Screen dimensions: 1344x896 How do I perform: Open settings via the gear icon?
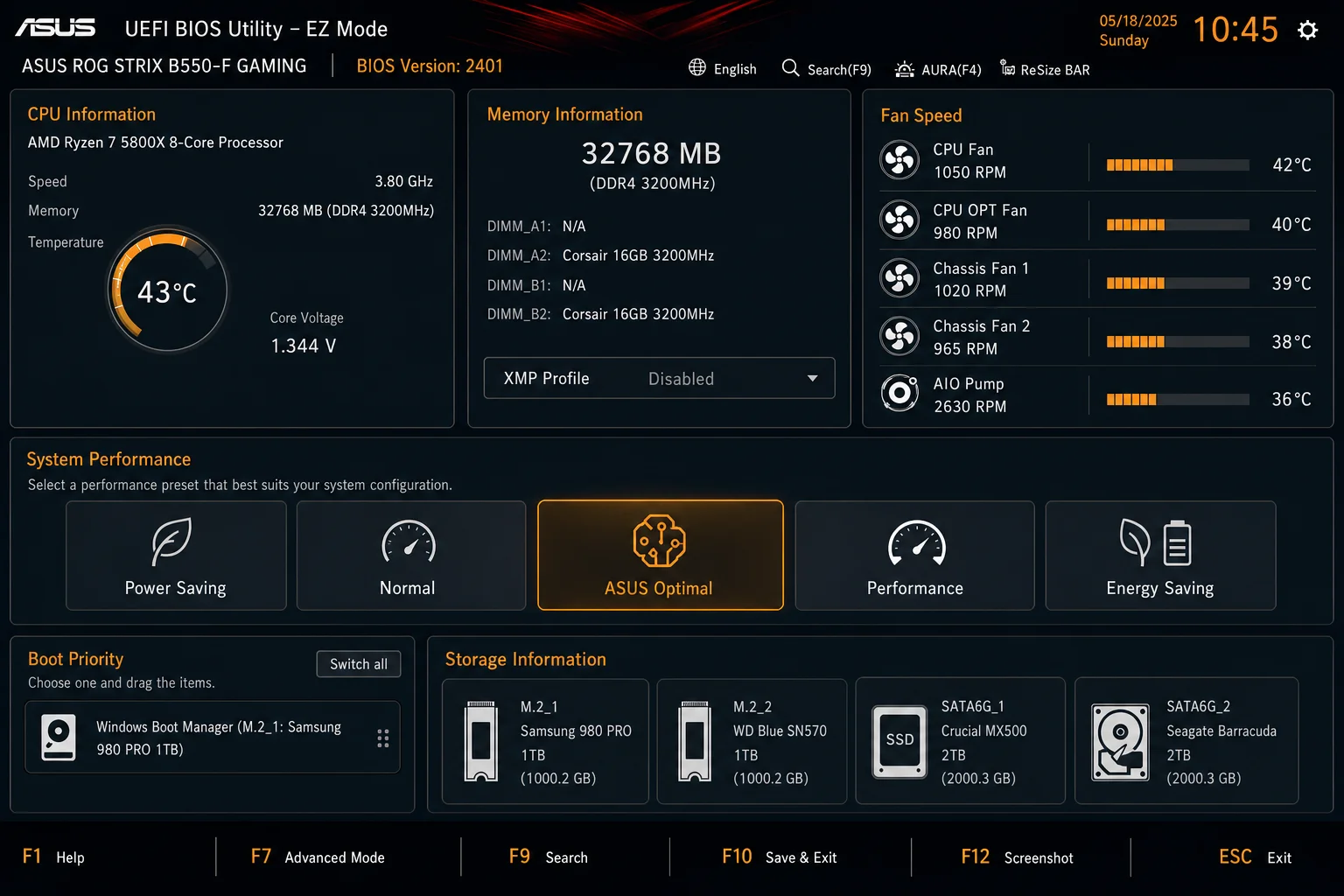tap(1307, 31)
